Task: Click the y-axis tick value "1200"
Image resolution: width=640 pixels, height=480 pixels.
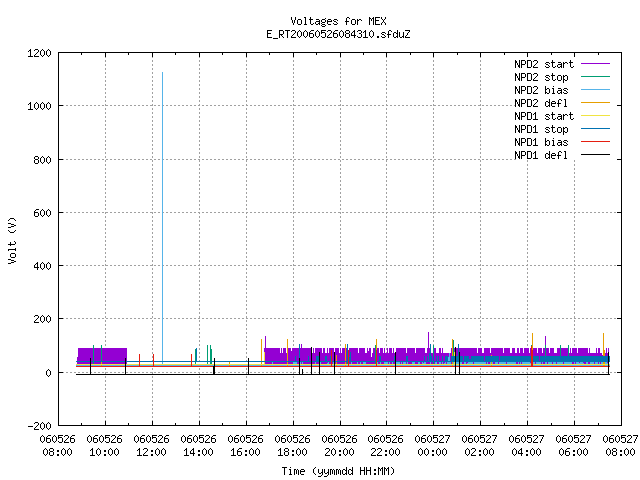Action: [x=40, y=53]
